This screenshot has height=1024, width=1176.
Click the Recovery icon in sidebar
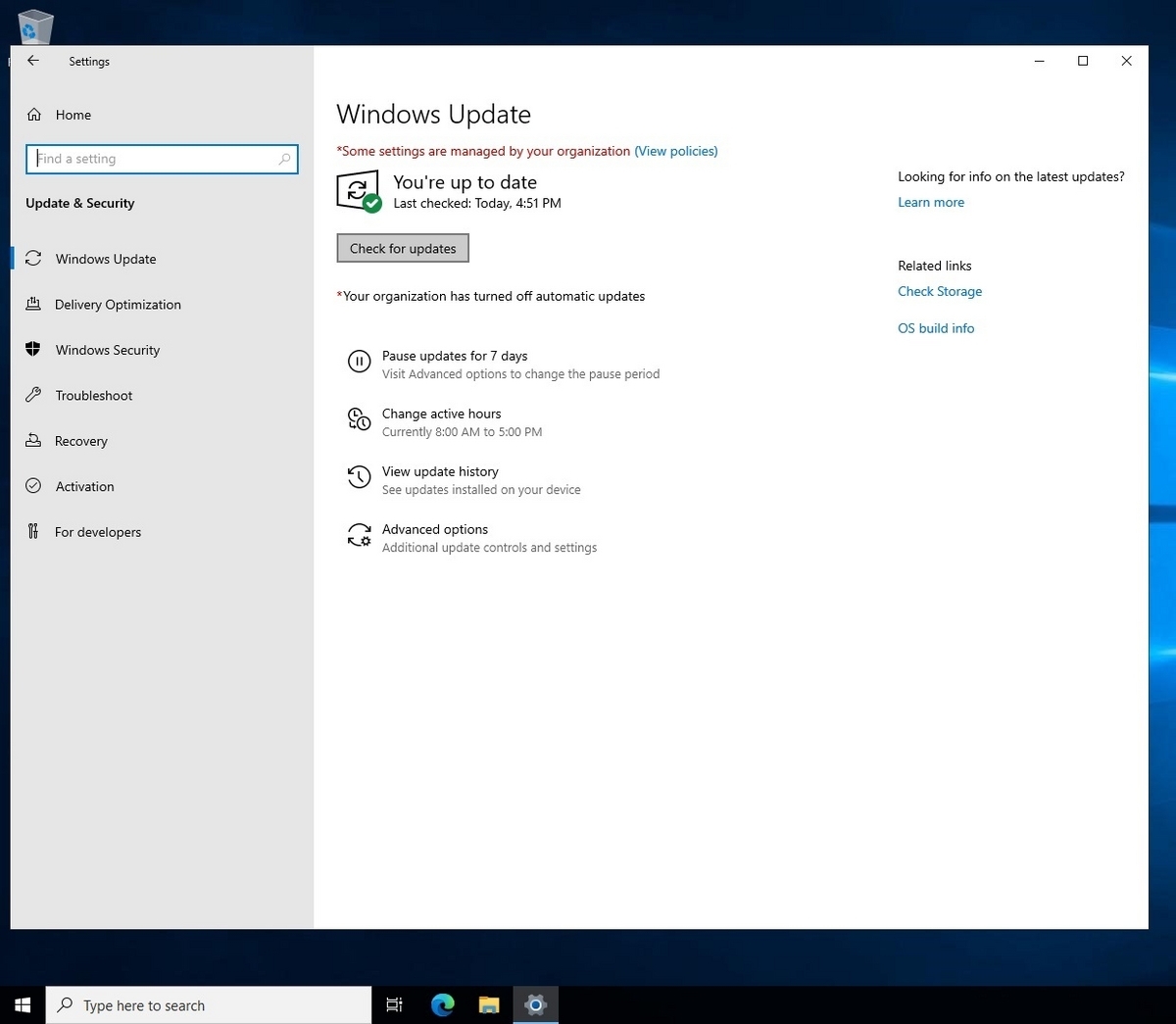pos(33,440)
